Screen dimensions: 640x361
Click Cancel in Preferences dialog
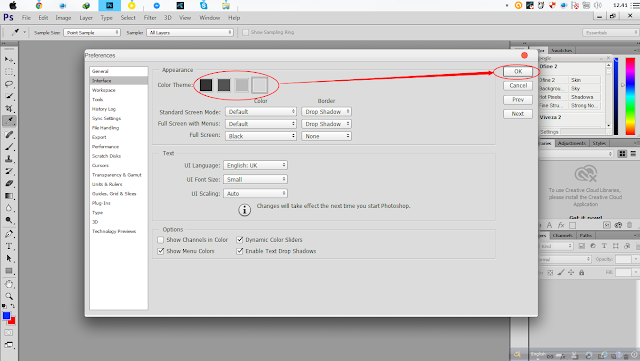pyautogui.click(x=518, y=85)
